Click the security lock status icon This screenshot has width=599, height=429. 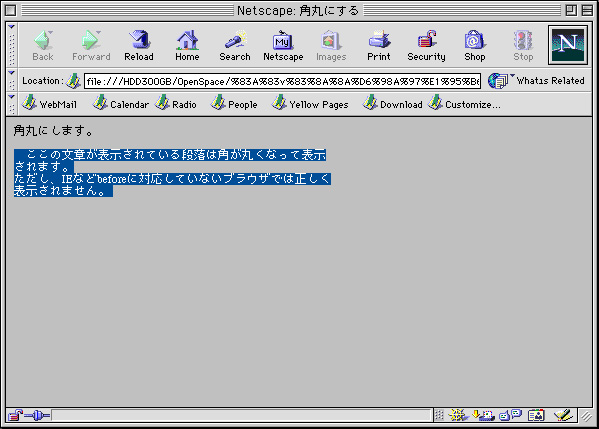(x=15, y=415)
